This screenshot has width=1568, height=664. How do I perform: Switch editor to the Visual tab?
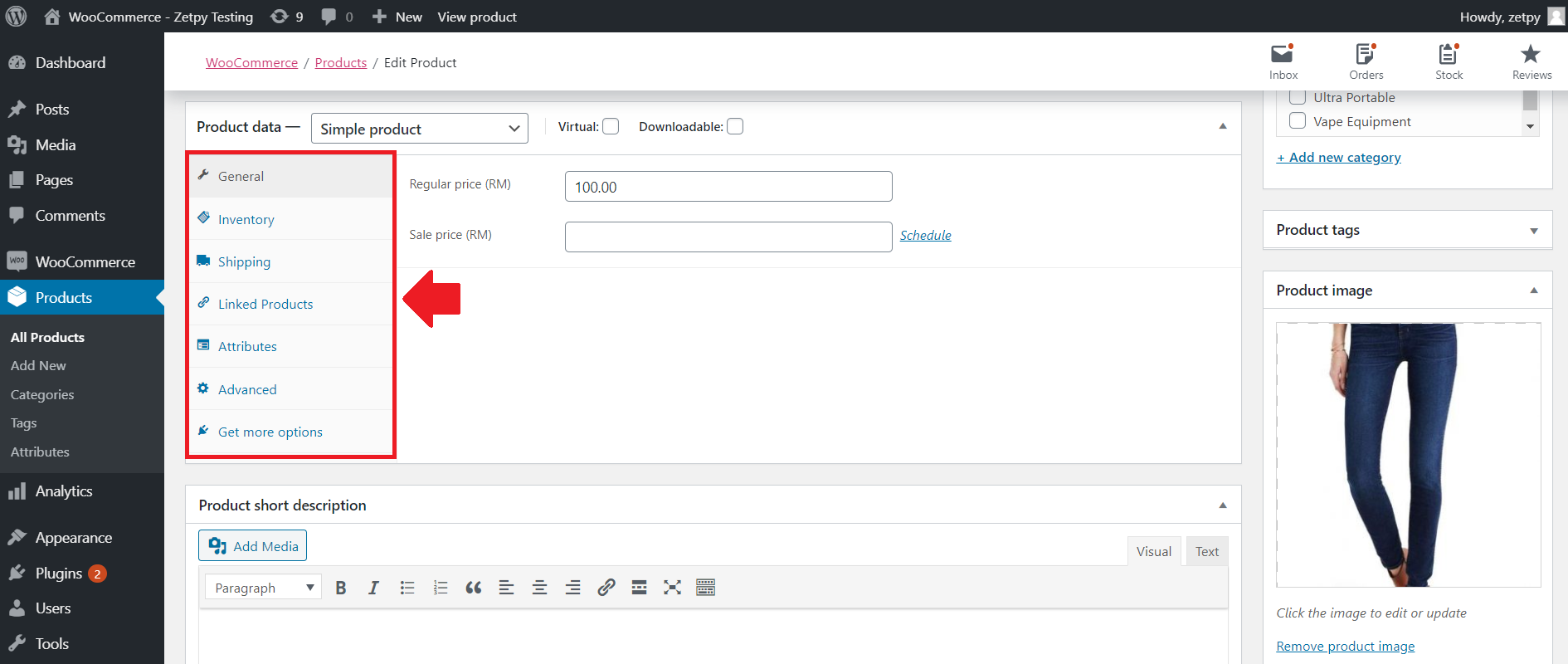pyautogui.click(x=1153, y=551)
